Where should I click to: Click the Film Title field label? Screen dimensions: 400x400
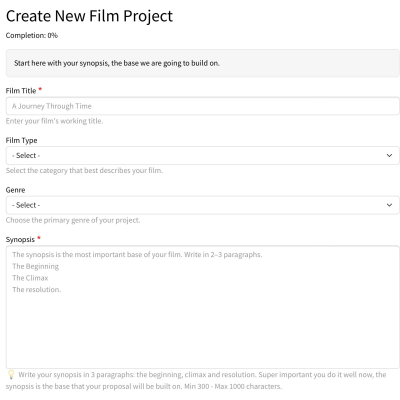pos(21,91)
